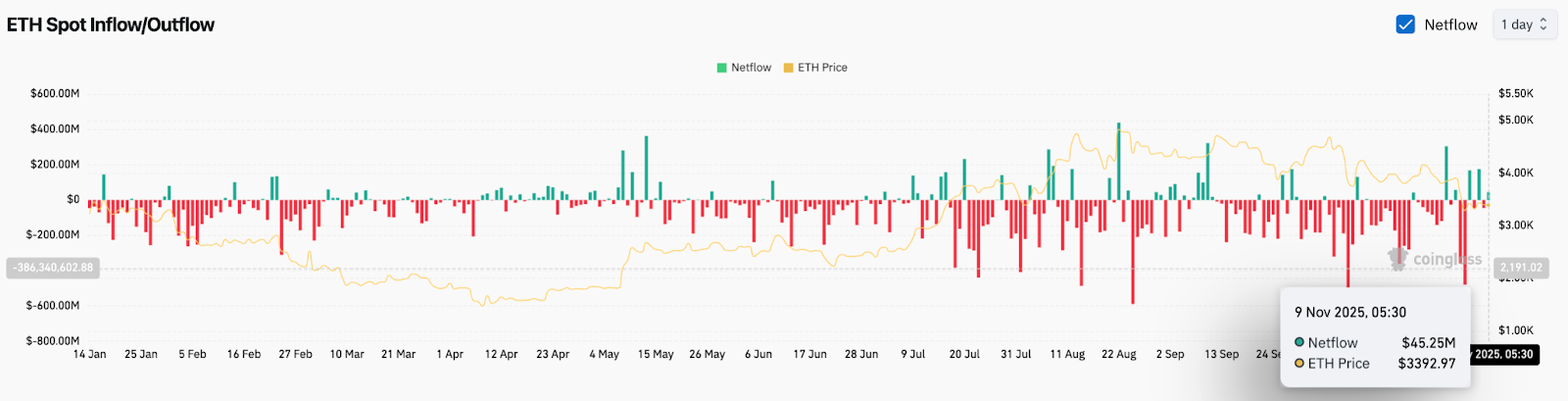Click the $5.50K right axis label
Image resolution: width=1568 pixels, height=401 pixels.
pyautogui.click(x=1515, y=93)
